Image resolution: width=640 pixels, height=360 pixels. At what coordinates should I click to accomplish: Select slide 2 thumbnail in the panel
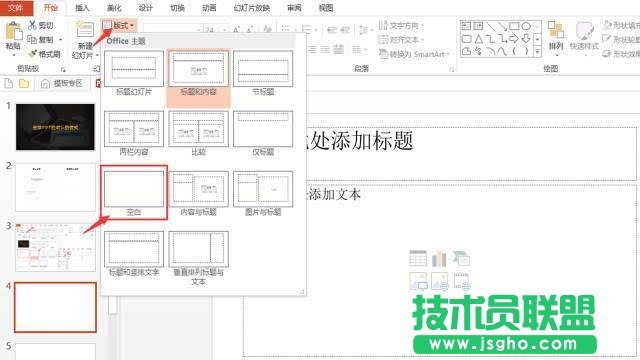point(55,187)
